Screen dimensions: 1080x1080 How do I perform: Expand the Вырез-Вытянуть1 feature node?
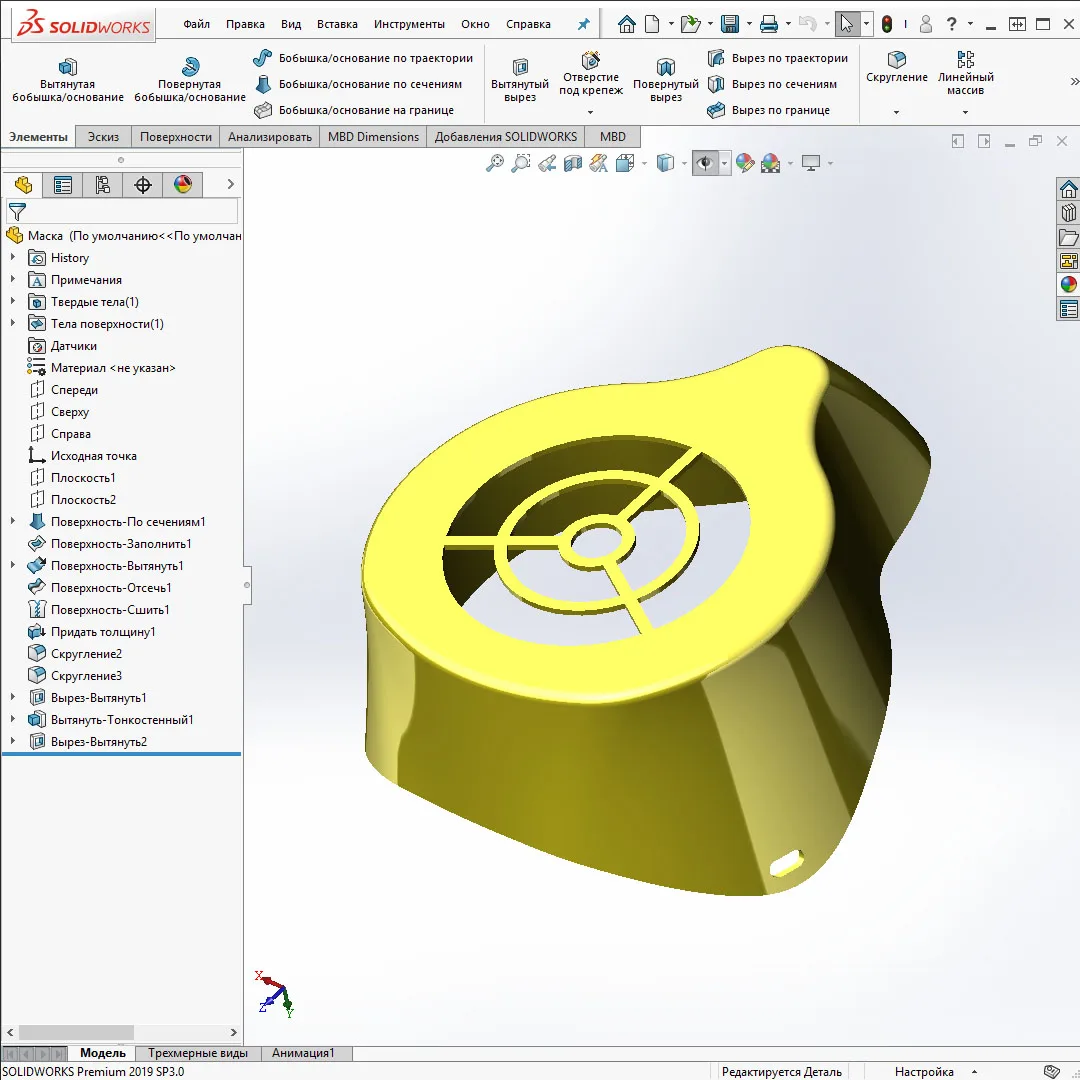click(13, 698)
